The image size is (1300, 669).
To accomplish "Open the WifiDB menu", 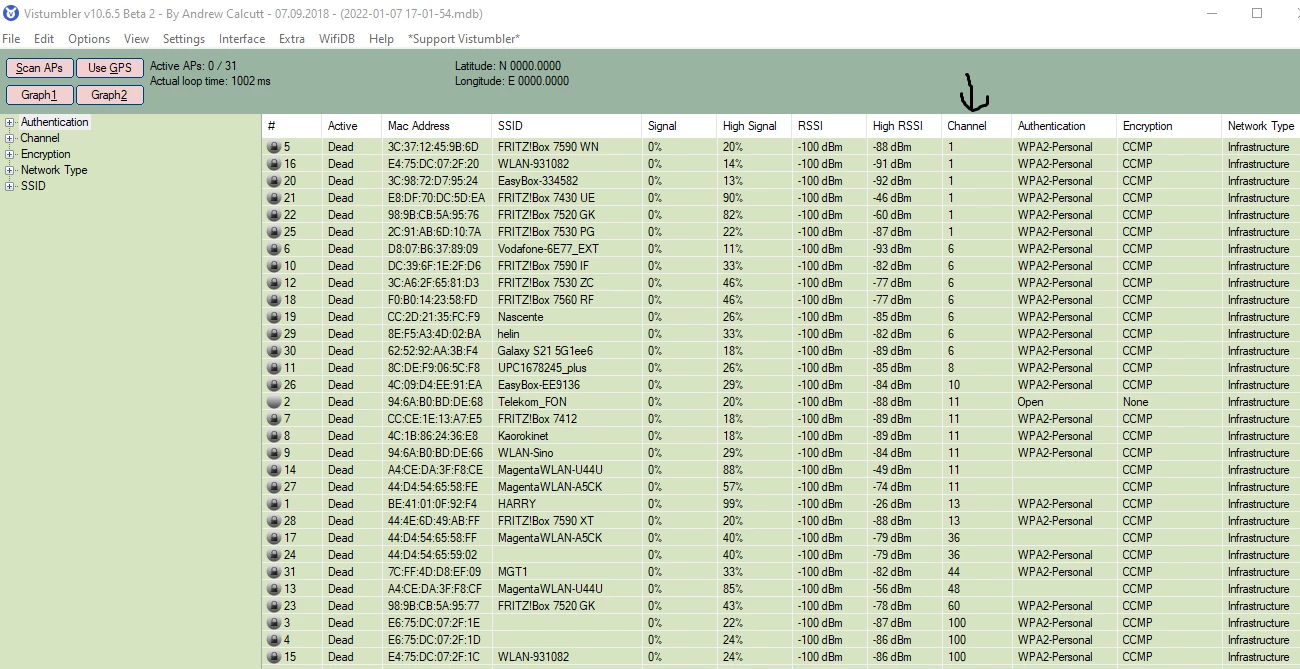I will coord(337,39).
